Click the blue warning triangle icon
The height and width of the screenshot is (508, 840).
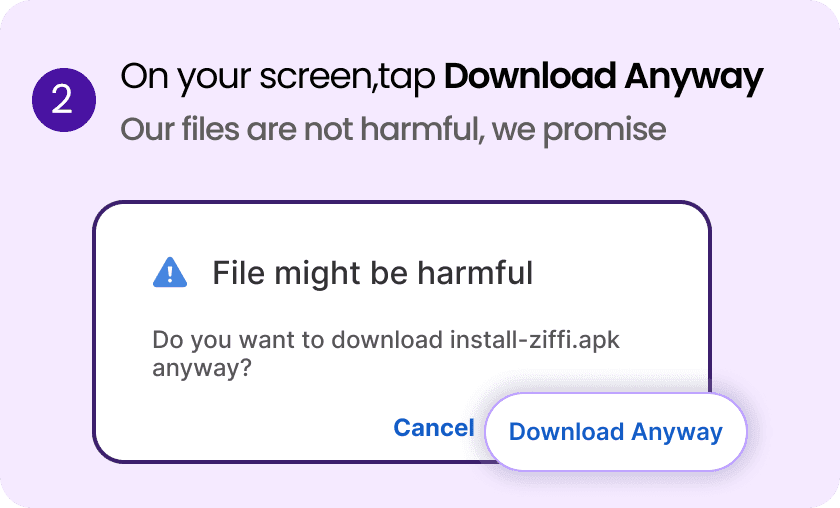pos(170,272)
